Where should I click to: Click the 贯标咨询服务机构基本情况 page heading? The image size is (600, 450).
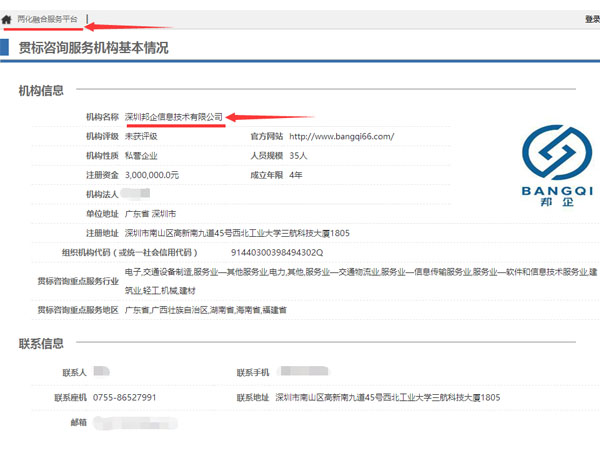(93, 48)
